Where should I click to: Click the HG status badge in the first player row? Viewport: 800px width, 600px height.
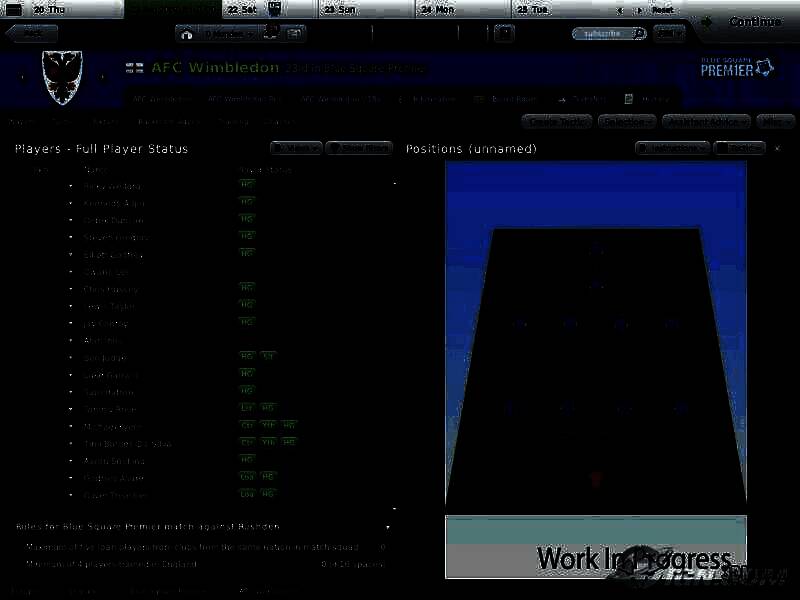click(x=247, y=185)
